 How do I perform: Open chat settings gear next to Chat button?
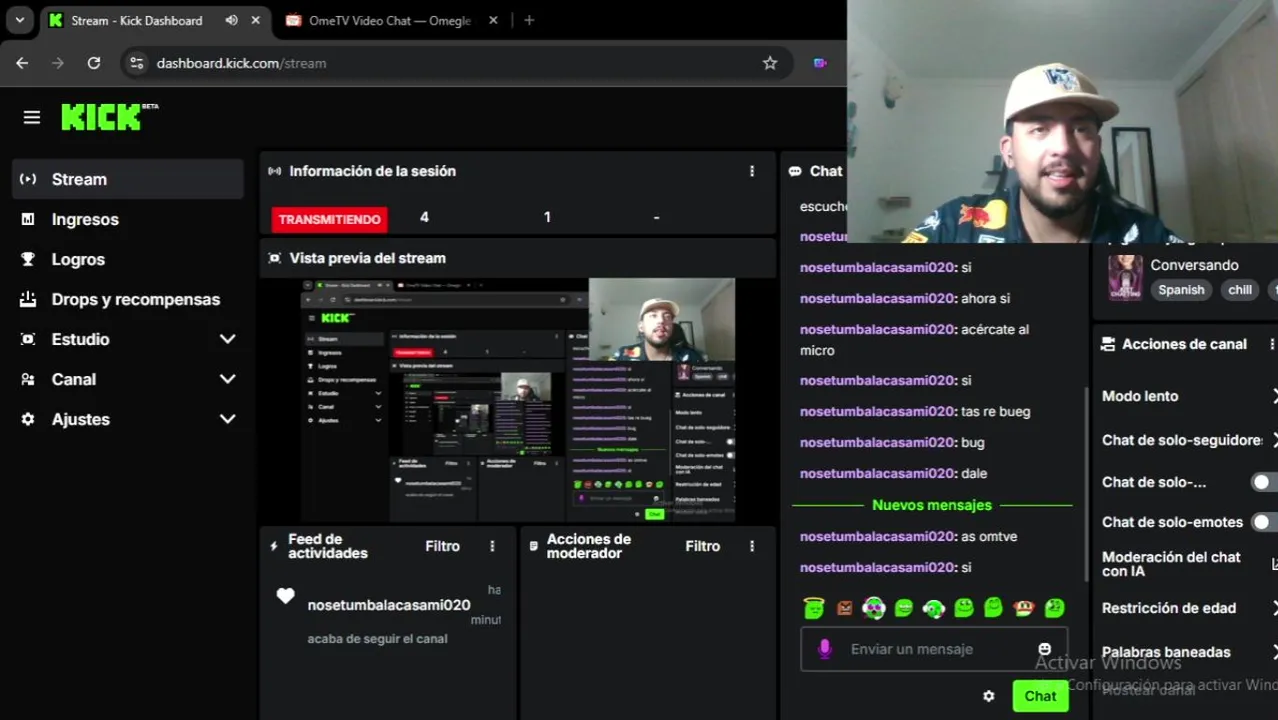click(989, 696)
